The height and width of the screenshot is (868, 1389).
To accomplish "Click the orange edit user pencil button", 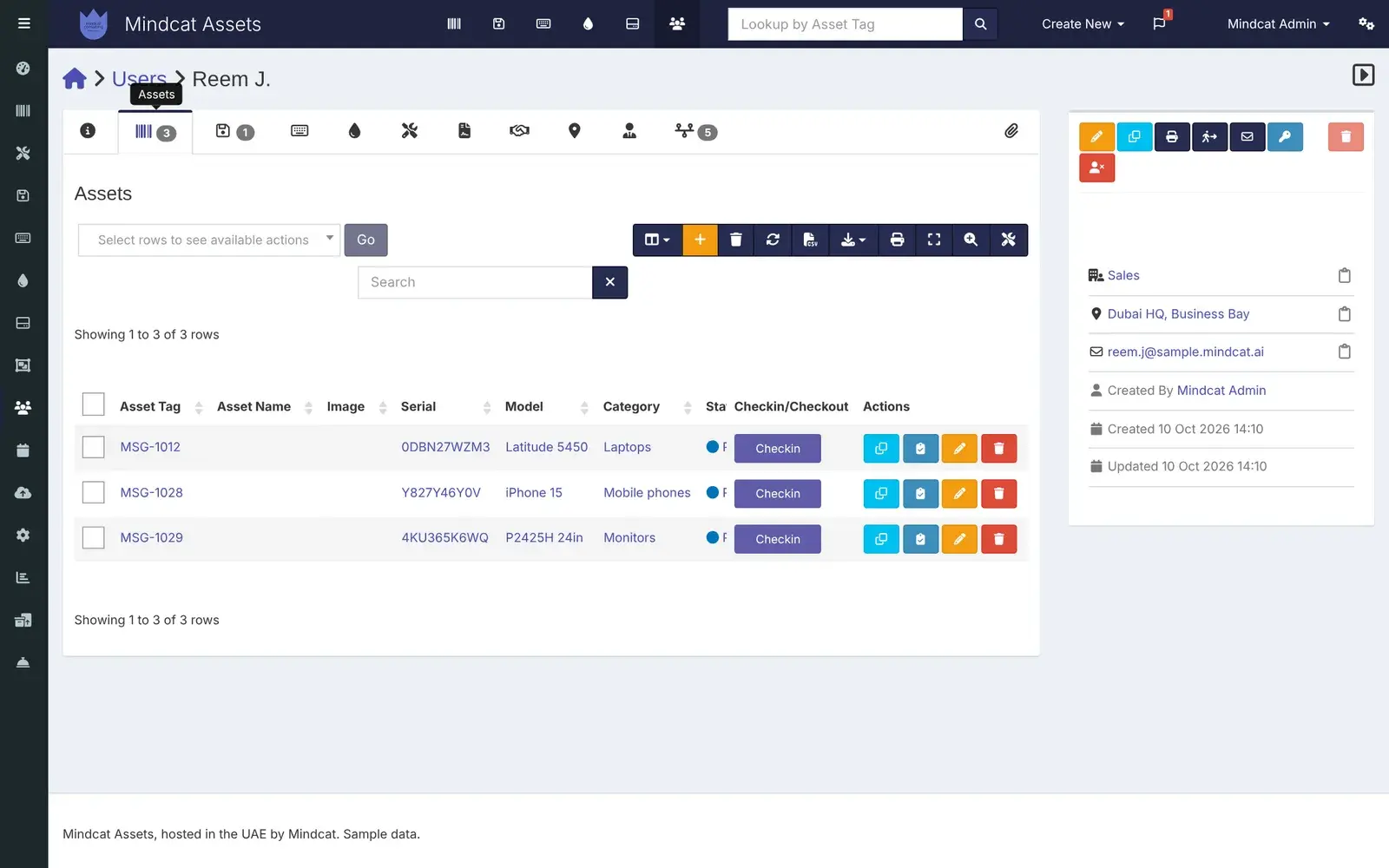I will click(x=1096, y=136).
